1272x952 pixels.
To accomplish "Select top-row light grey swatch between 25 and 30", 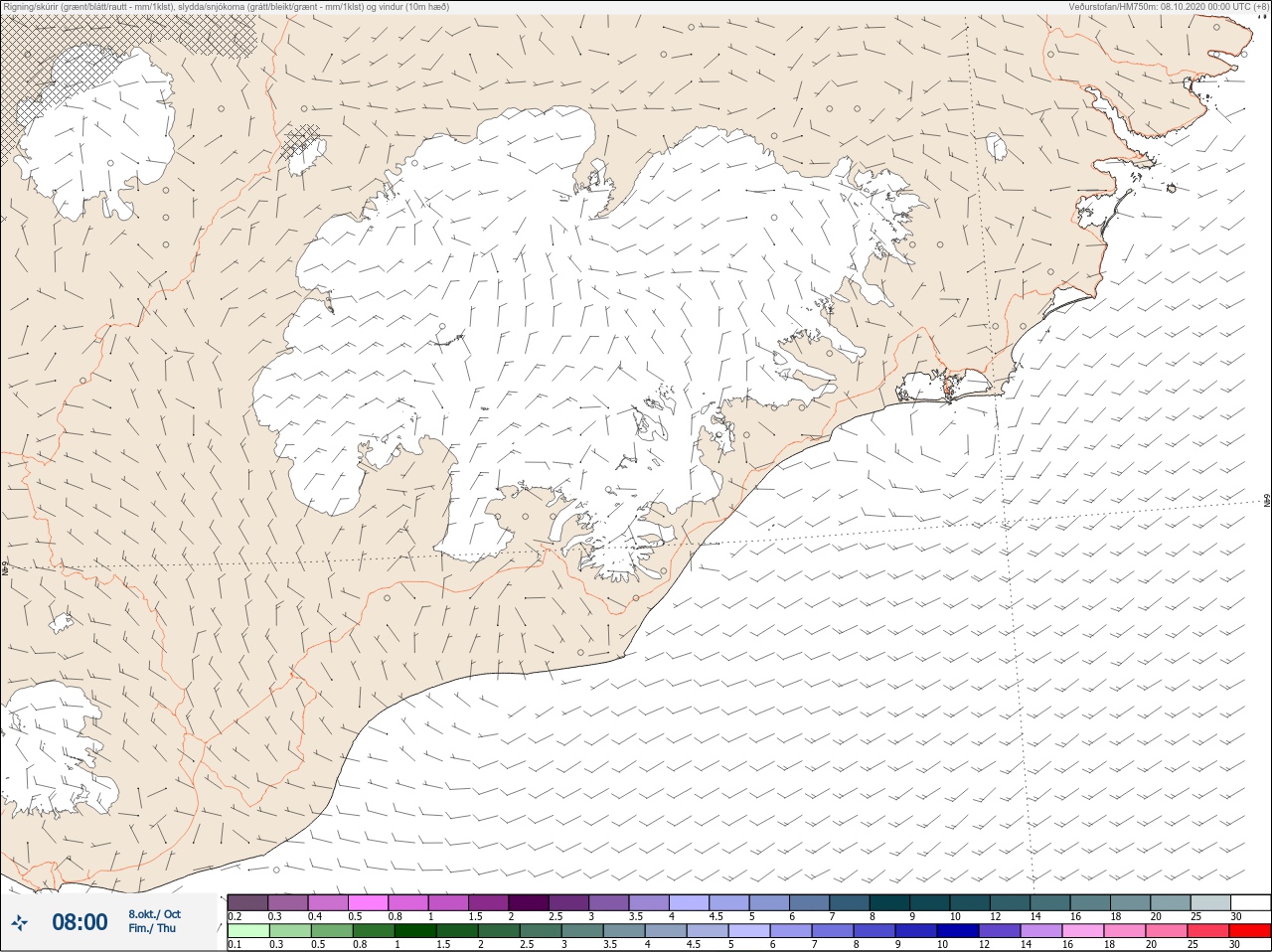I will click(1210, 902).
